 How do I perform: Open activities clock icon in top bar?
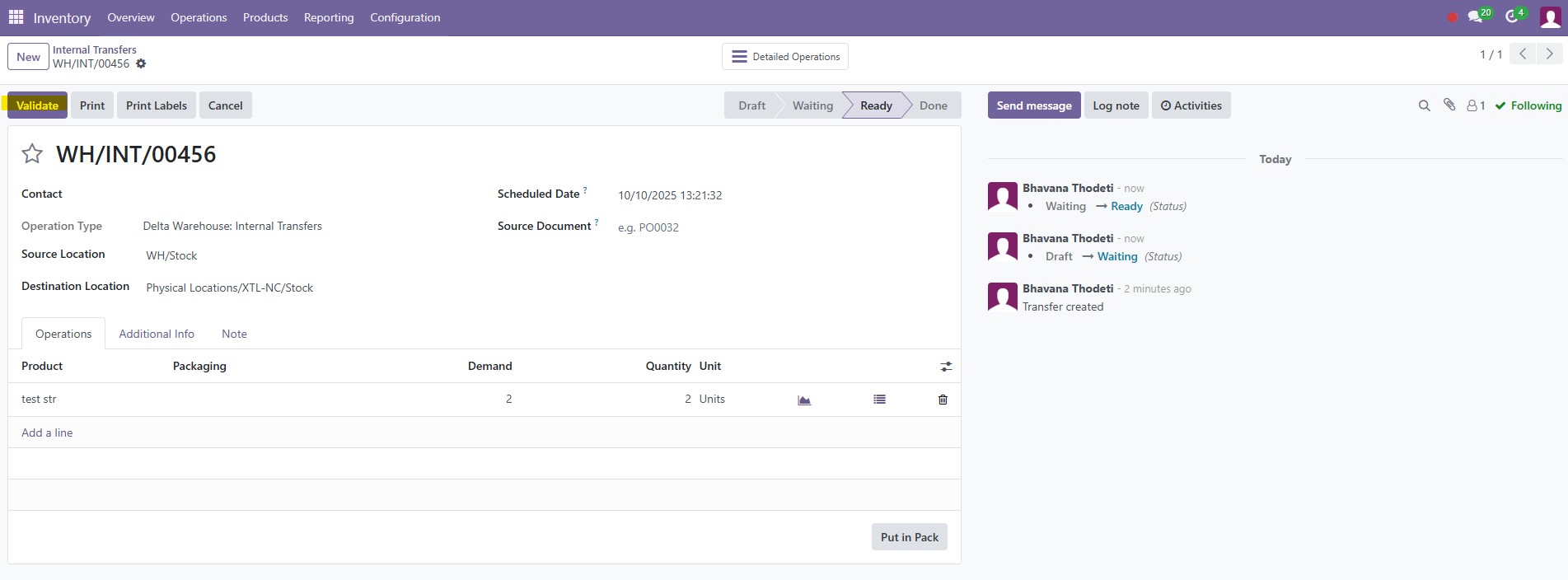point(1512,16)
